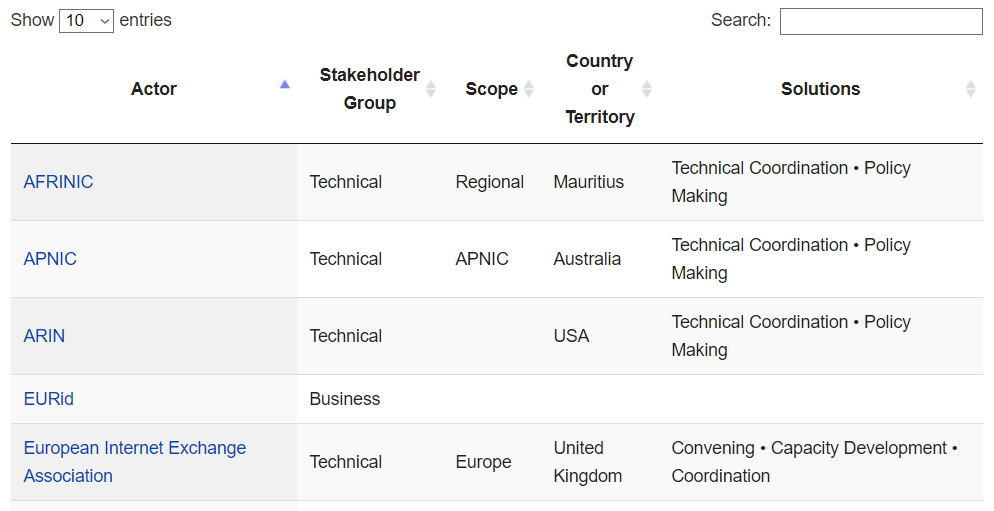This screenshot has height=511, width=994.
Task: Click the Business cell in EURid row
Action: point(345,399)
